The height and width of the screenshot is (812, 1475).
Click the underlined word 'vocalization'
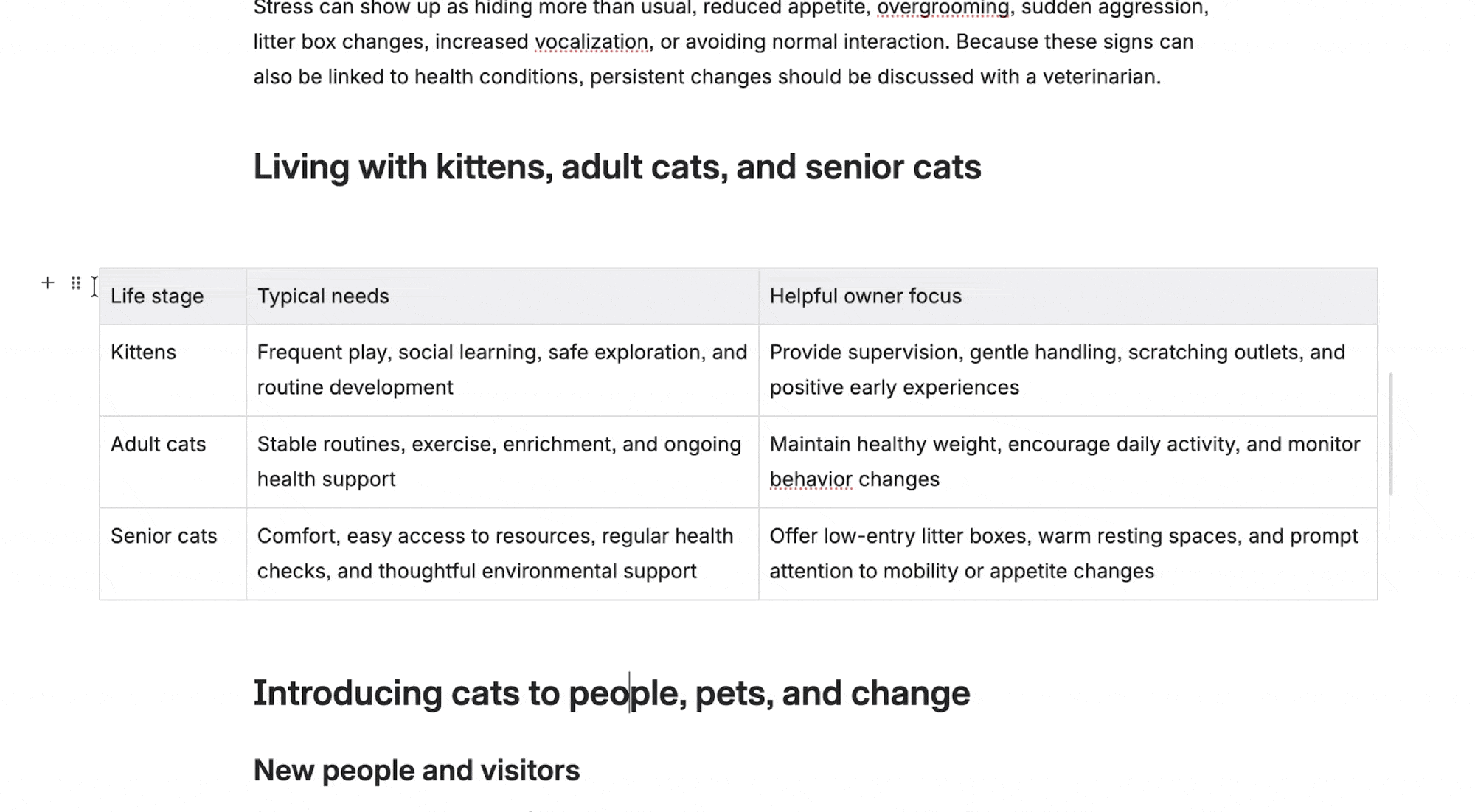[x=591, y=42]
